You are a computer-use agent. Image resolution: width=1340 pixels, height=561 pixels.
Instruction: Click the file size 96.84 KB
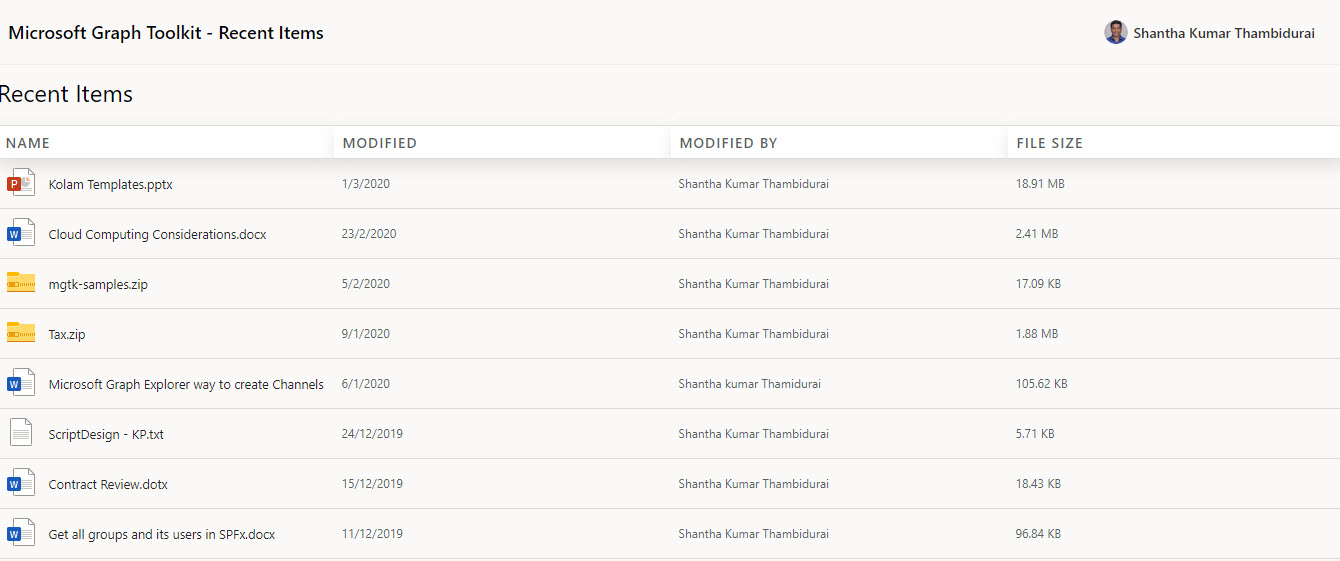tap(1038, 534)
